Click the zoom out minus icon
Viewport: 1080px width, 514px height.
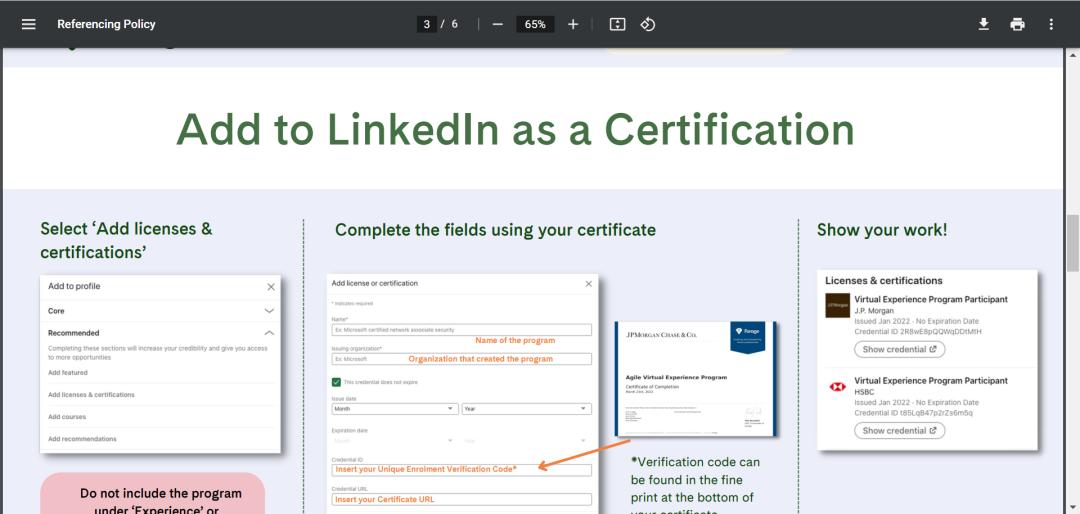(498, 24)
